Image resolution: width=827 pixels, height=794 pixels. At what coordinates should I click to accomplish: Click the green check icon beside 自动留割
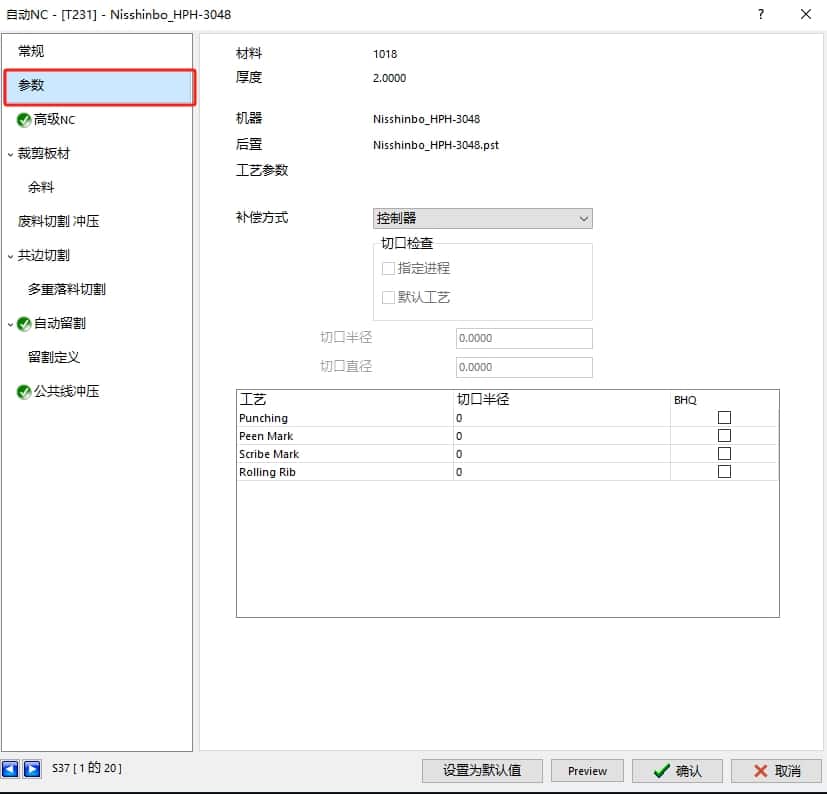[x=24, y=324]
